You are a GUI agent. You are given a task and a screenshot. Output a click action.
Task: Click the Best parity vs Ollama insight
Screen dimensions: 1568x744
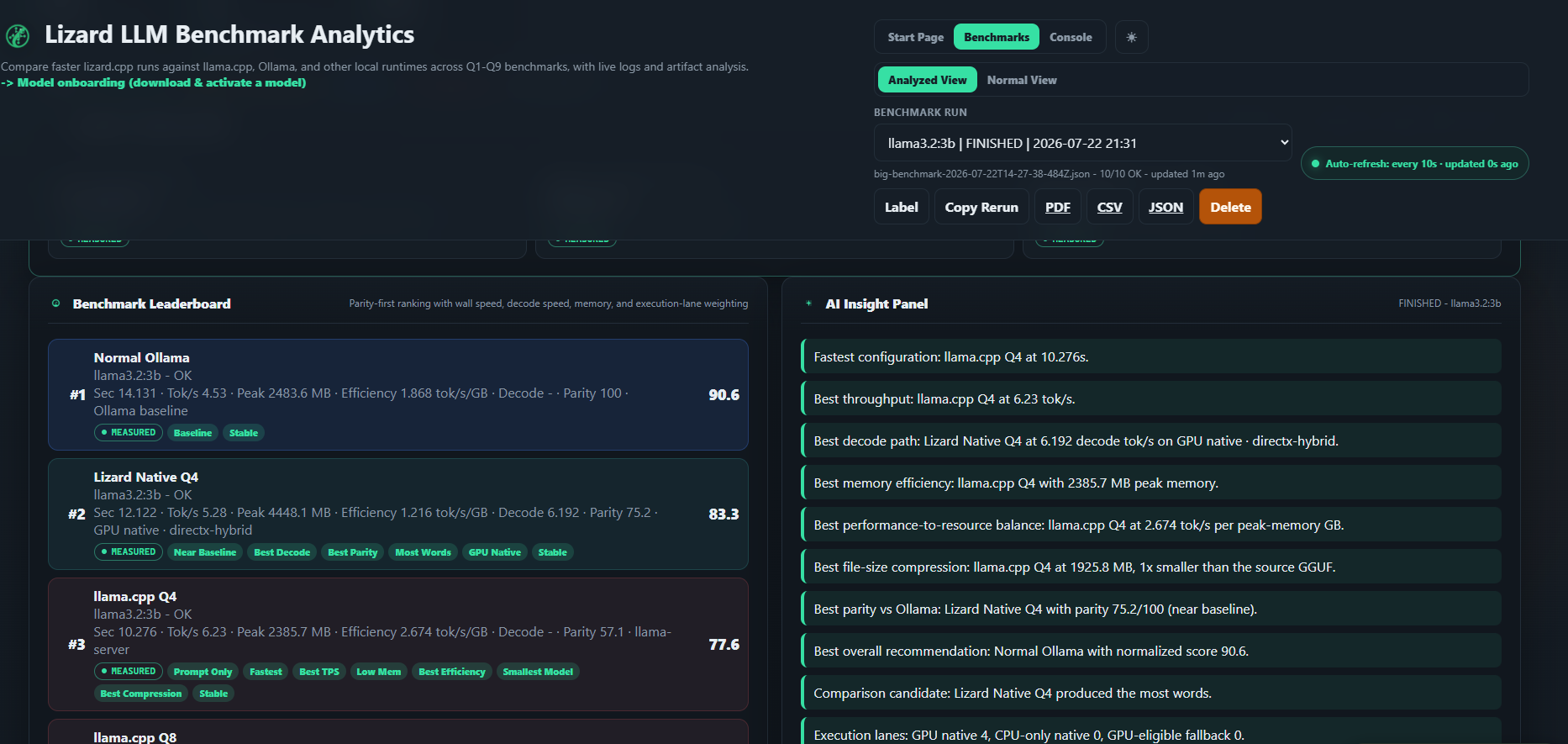point(1151,609)
